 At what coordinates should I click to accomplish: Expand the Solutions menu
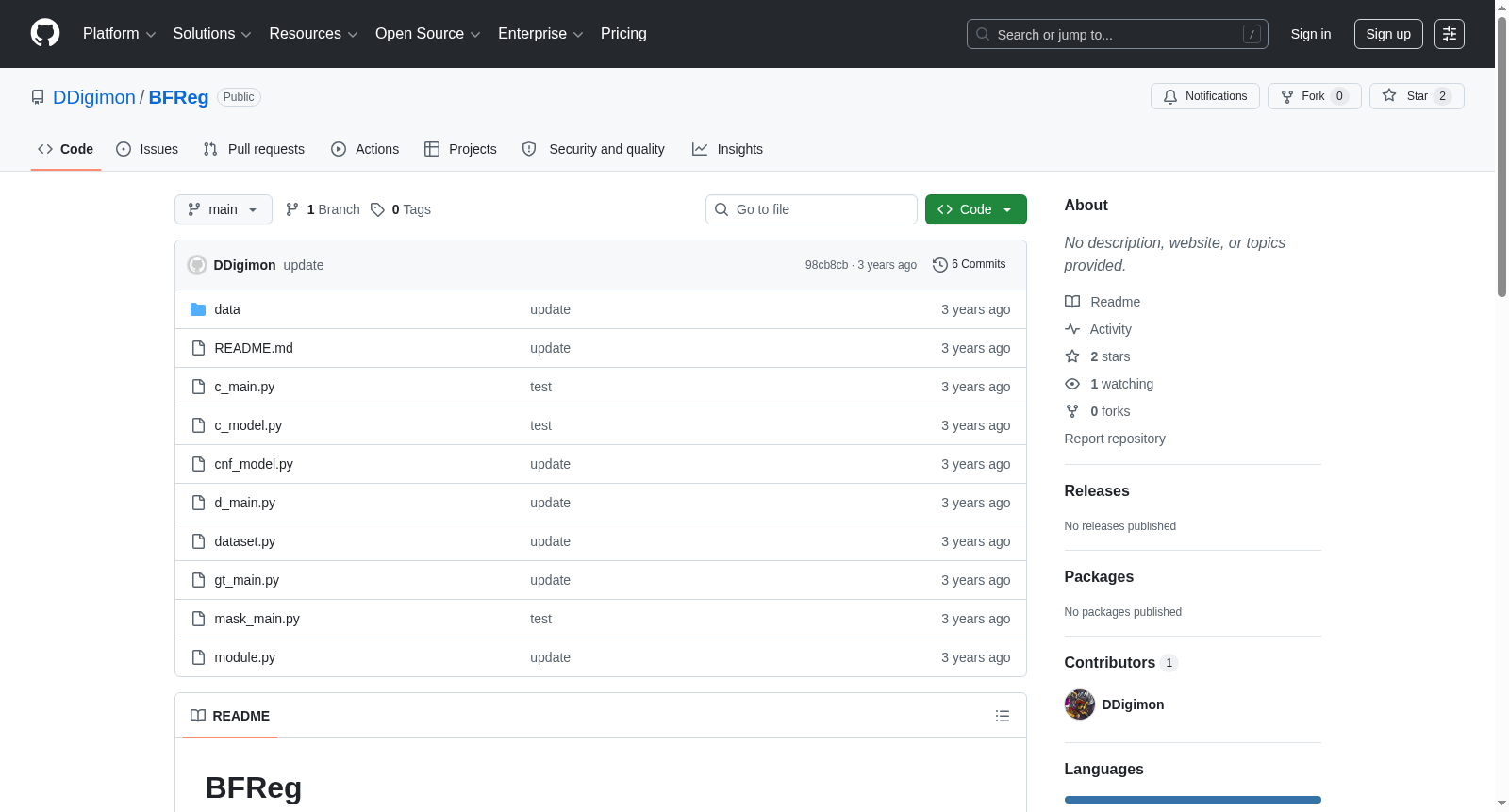212,34
